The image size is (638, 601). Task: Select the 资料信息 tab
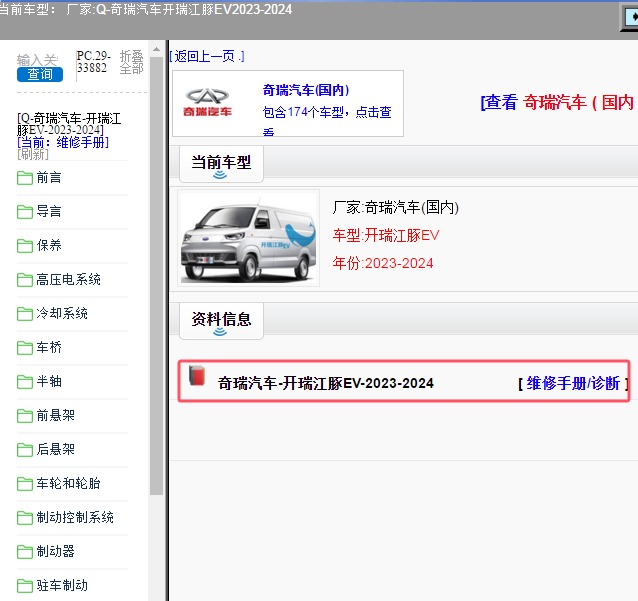pyautogui.click(x=221, y=321)
